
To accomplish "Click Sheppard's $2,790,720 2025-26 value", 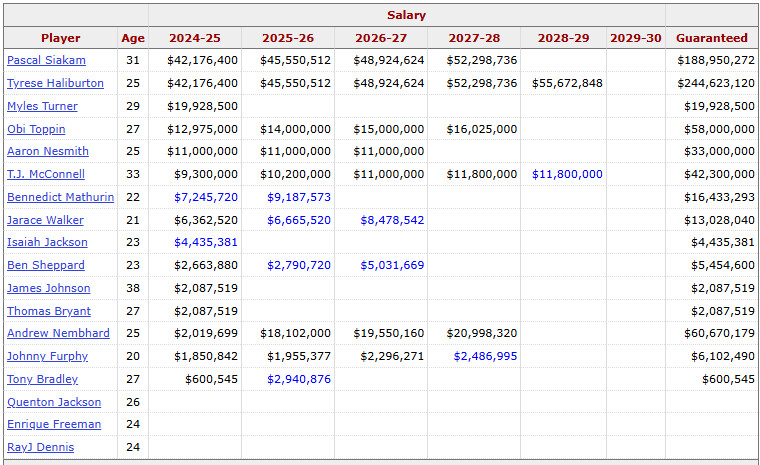I will click(299, 266).
